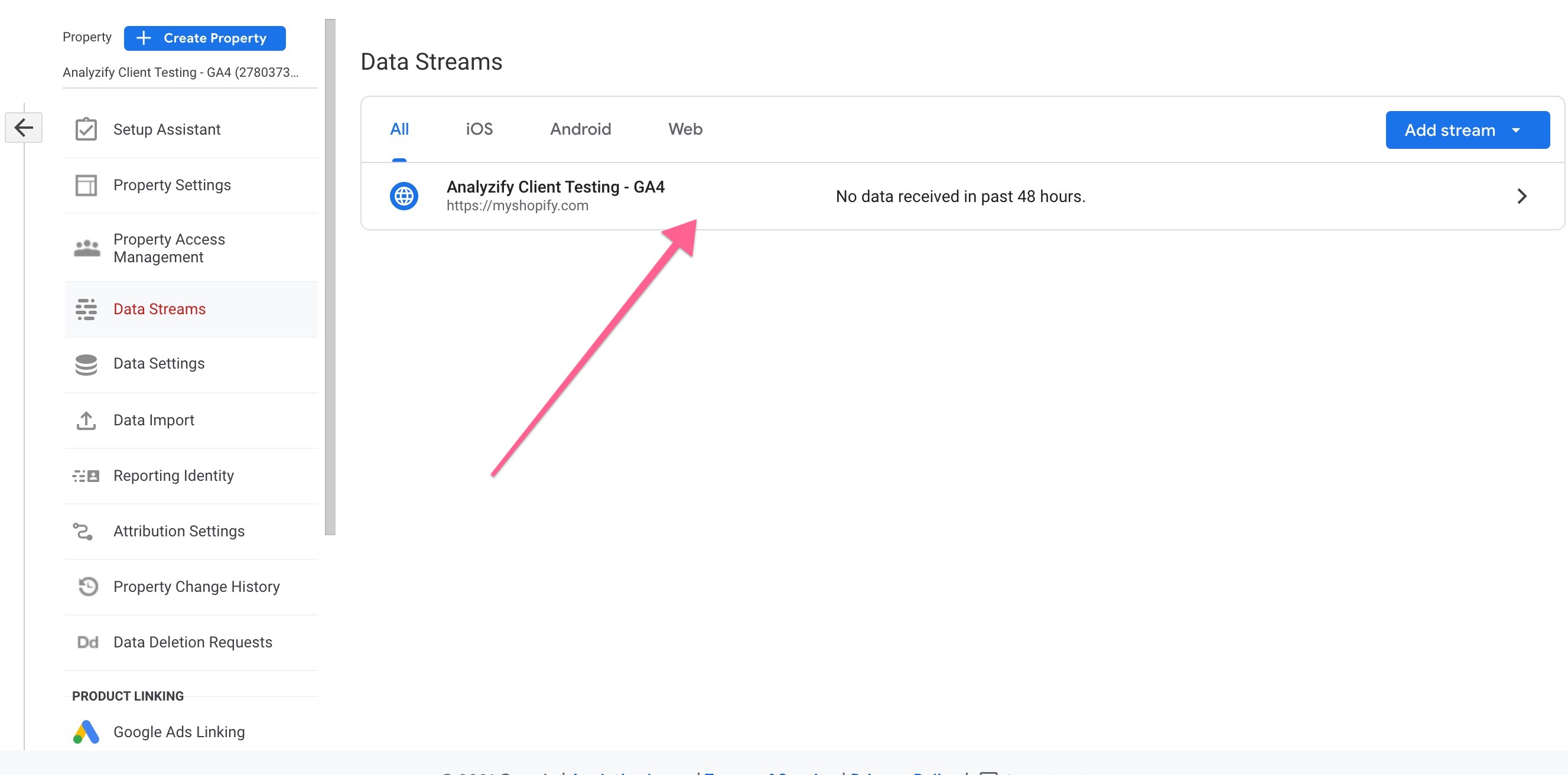The image size is (1568, 775).
Task: Click 'No data received in past 48 hours.'
Action: (960, 196)
